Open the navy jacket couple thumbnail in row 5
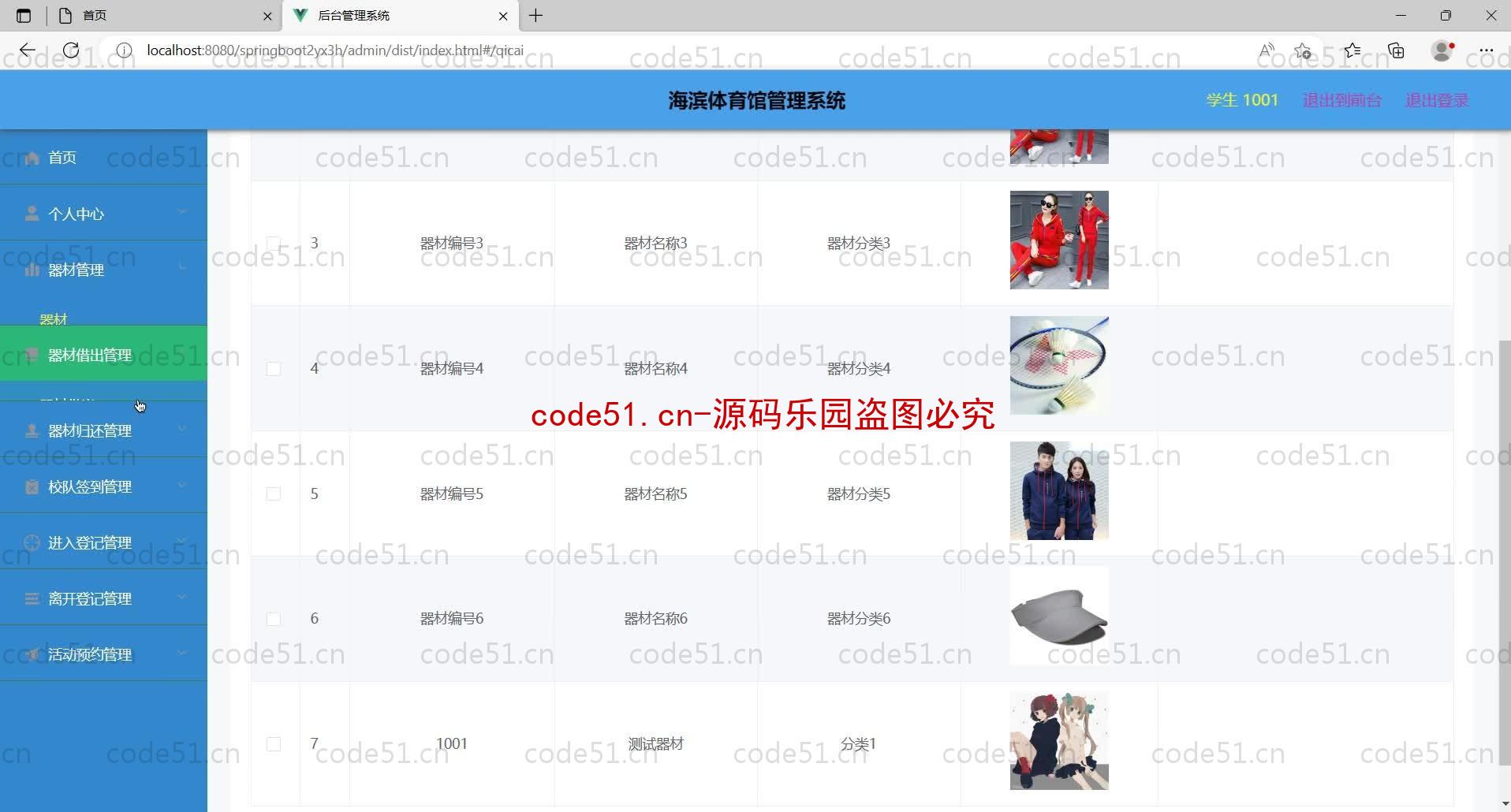Viewport: 1511px width, 812px height. click(x=1059, y=490)
